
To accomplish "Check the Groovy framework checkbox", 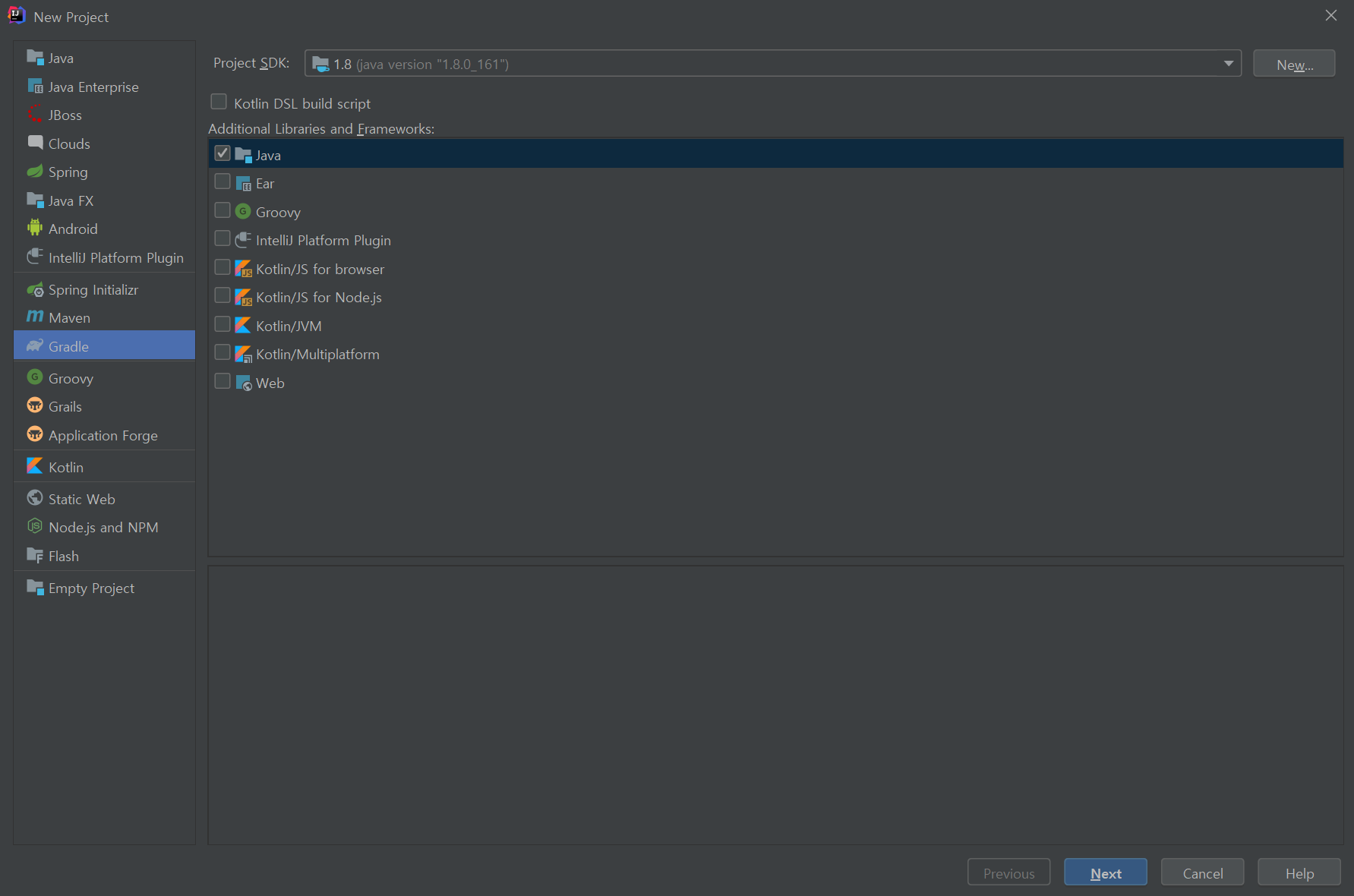I will (223, 210).
